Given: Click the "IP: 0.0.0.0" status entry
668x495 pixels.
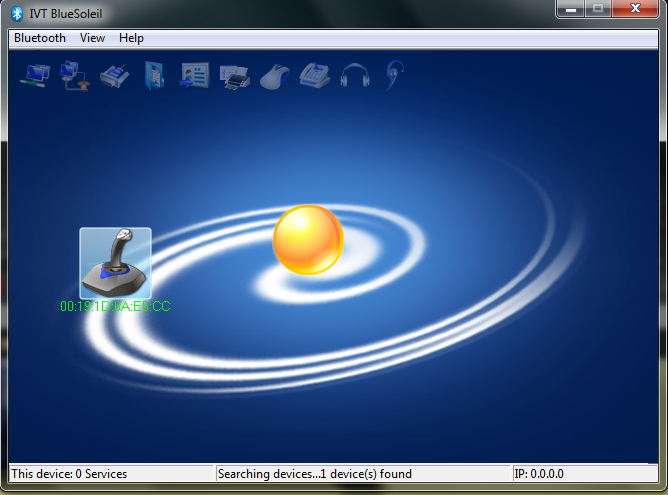Looking at the screenshot, I should tap(539, 474).
